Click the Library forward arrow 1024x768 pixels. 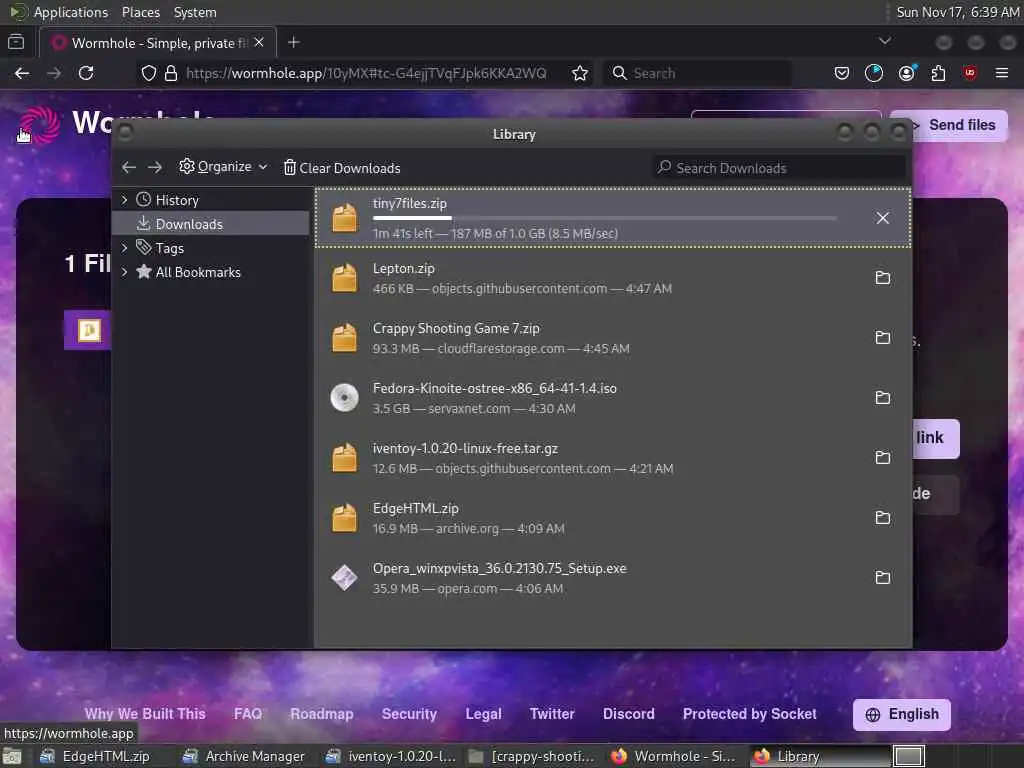(155, 168)
